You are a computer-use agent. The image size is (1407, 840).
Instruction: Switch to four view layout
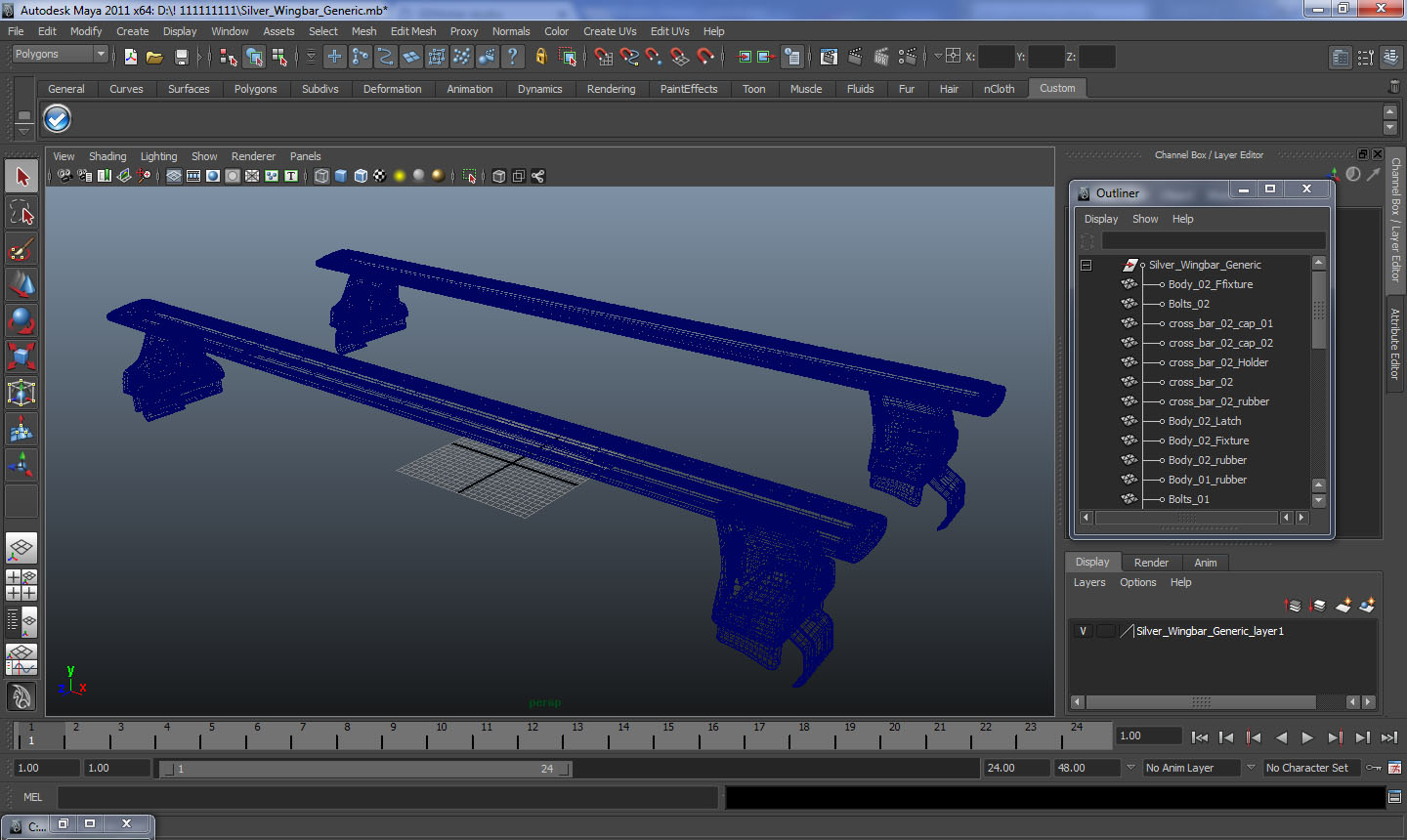[21, 584]
